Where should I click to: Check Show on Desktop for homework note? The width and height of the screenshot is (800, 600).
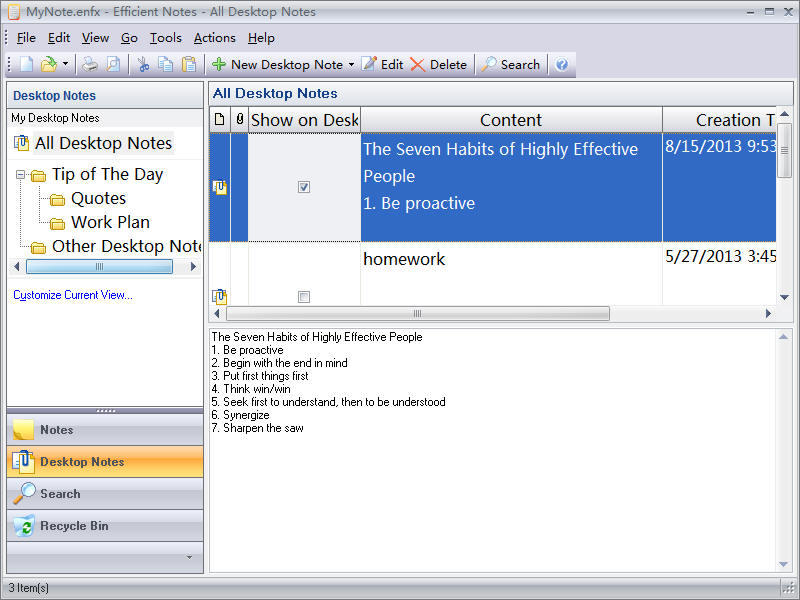point(304,296)
